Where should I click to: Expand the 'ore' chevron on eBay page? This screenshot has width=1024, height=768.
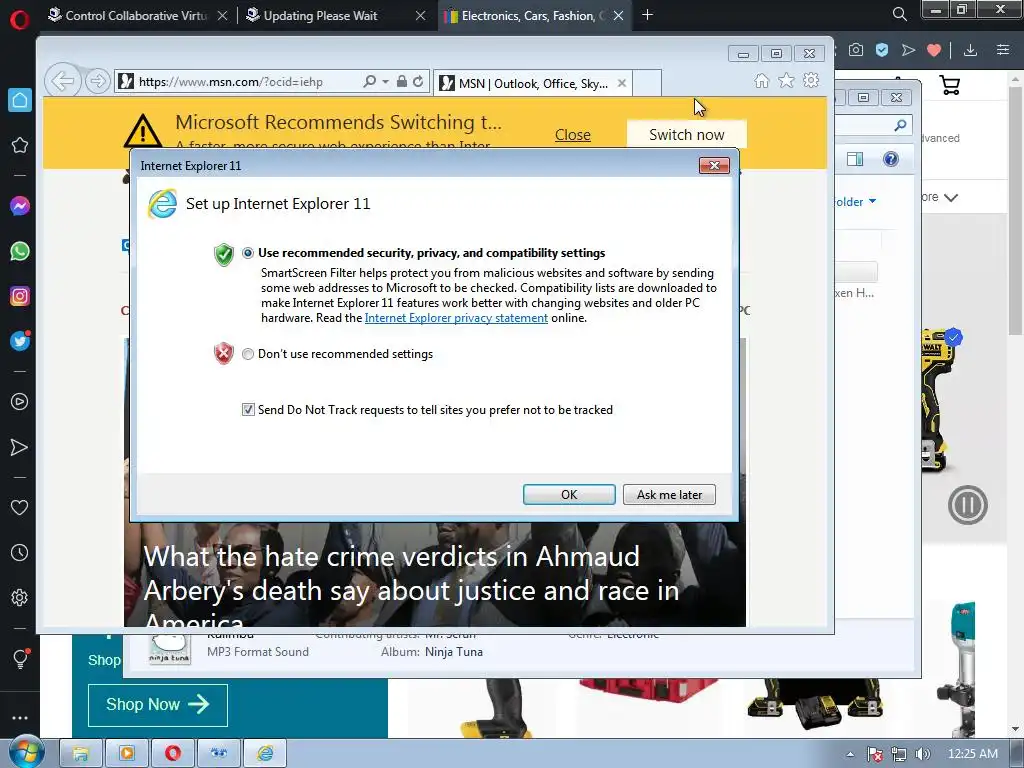point(951,197)
